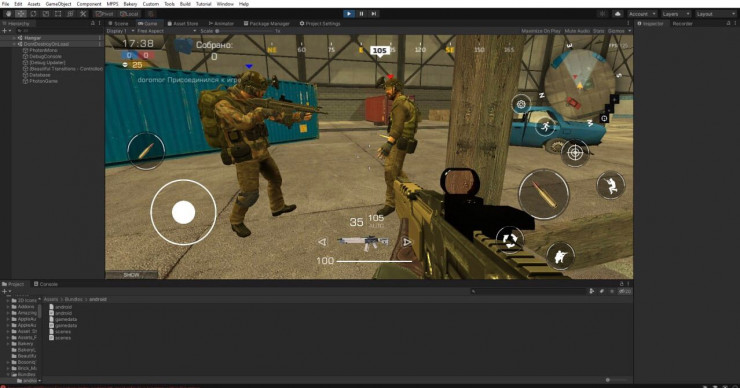Tap the in-game aim crosshair icon
The image size is (740, 388).
tap(574, 152)
